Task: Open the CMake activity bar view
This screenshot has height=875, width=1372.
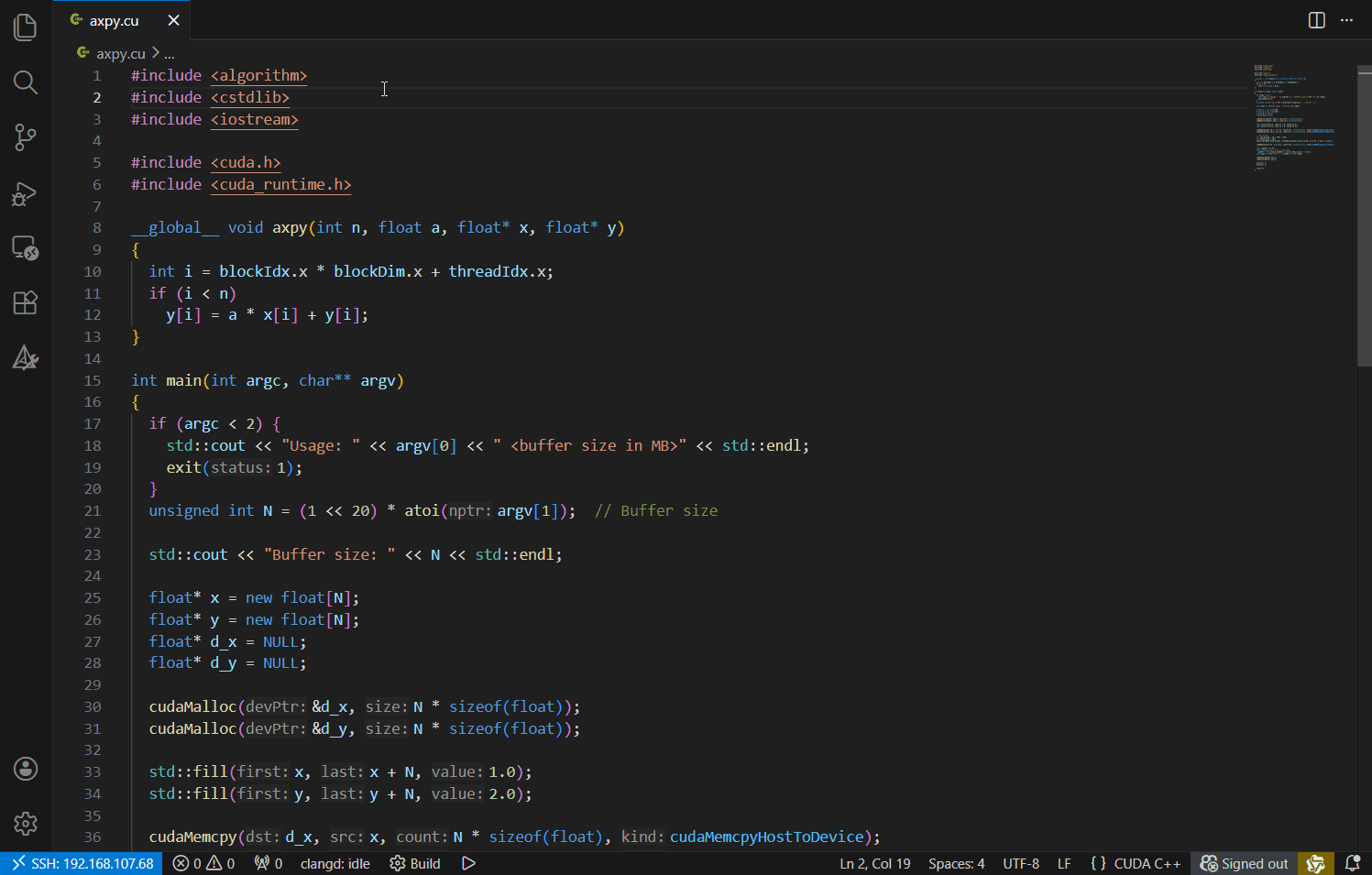Action: (26, 357)
